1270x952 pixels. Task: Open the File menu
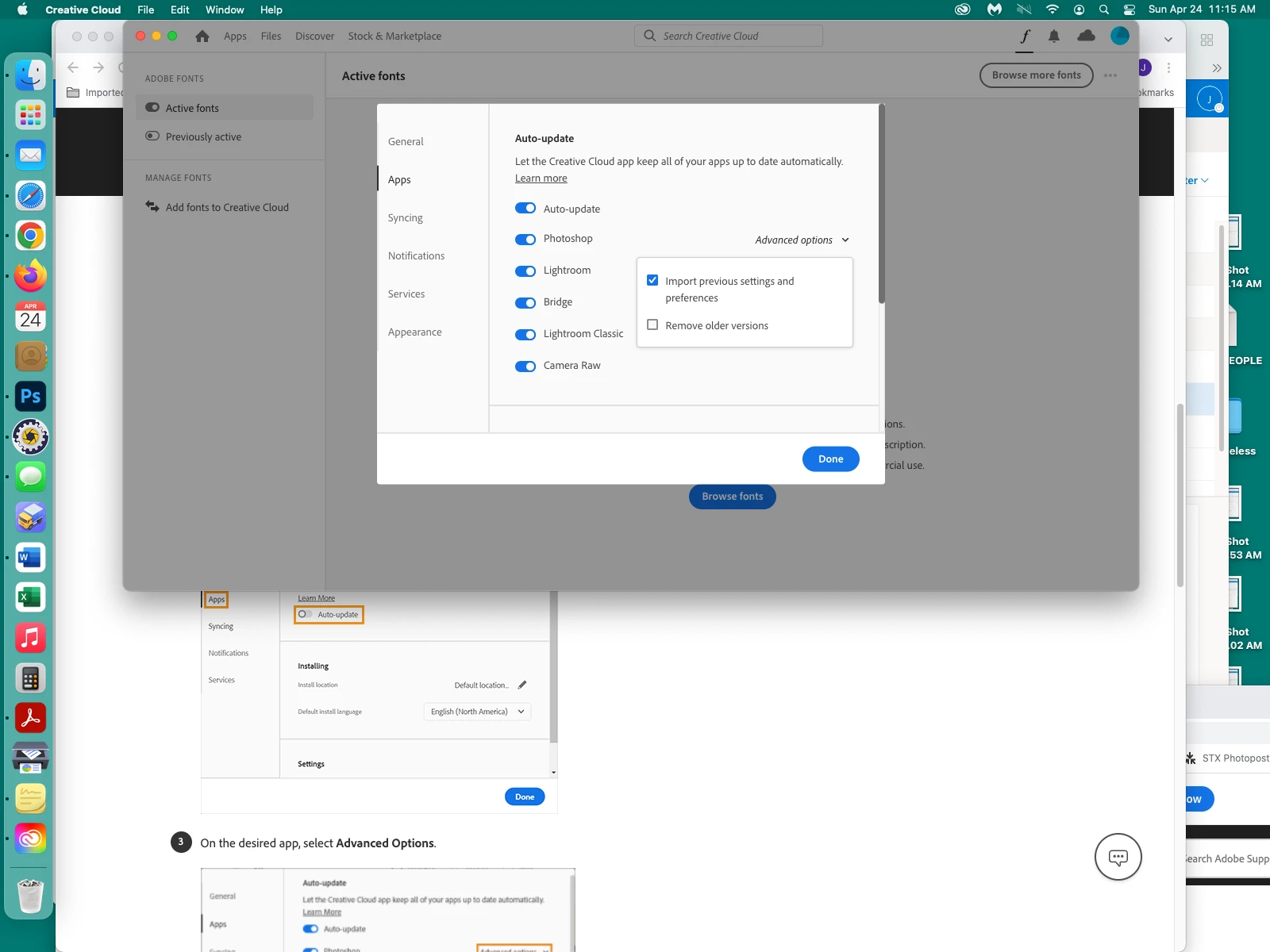point(146,10)
